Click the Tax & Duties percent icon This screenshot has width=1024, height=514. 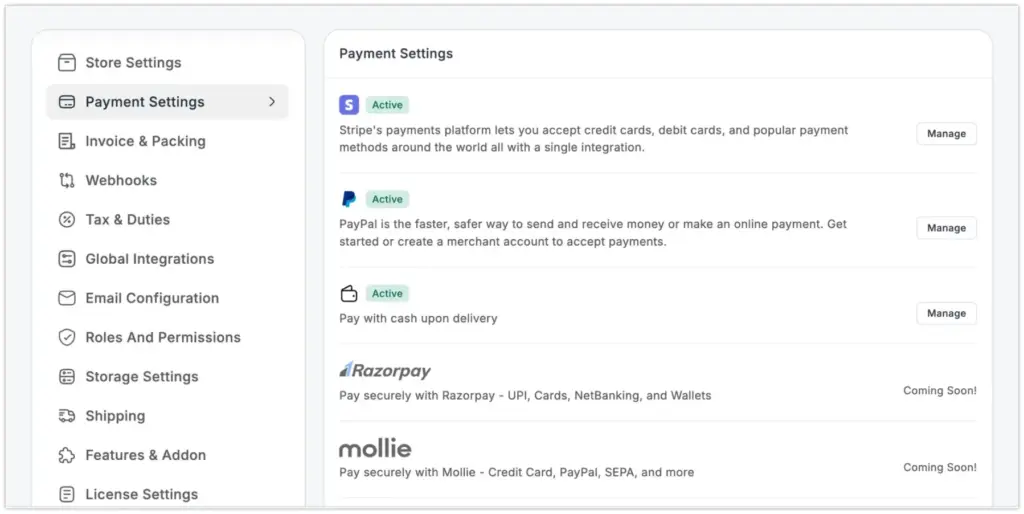[x=67, y=220]
